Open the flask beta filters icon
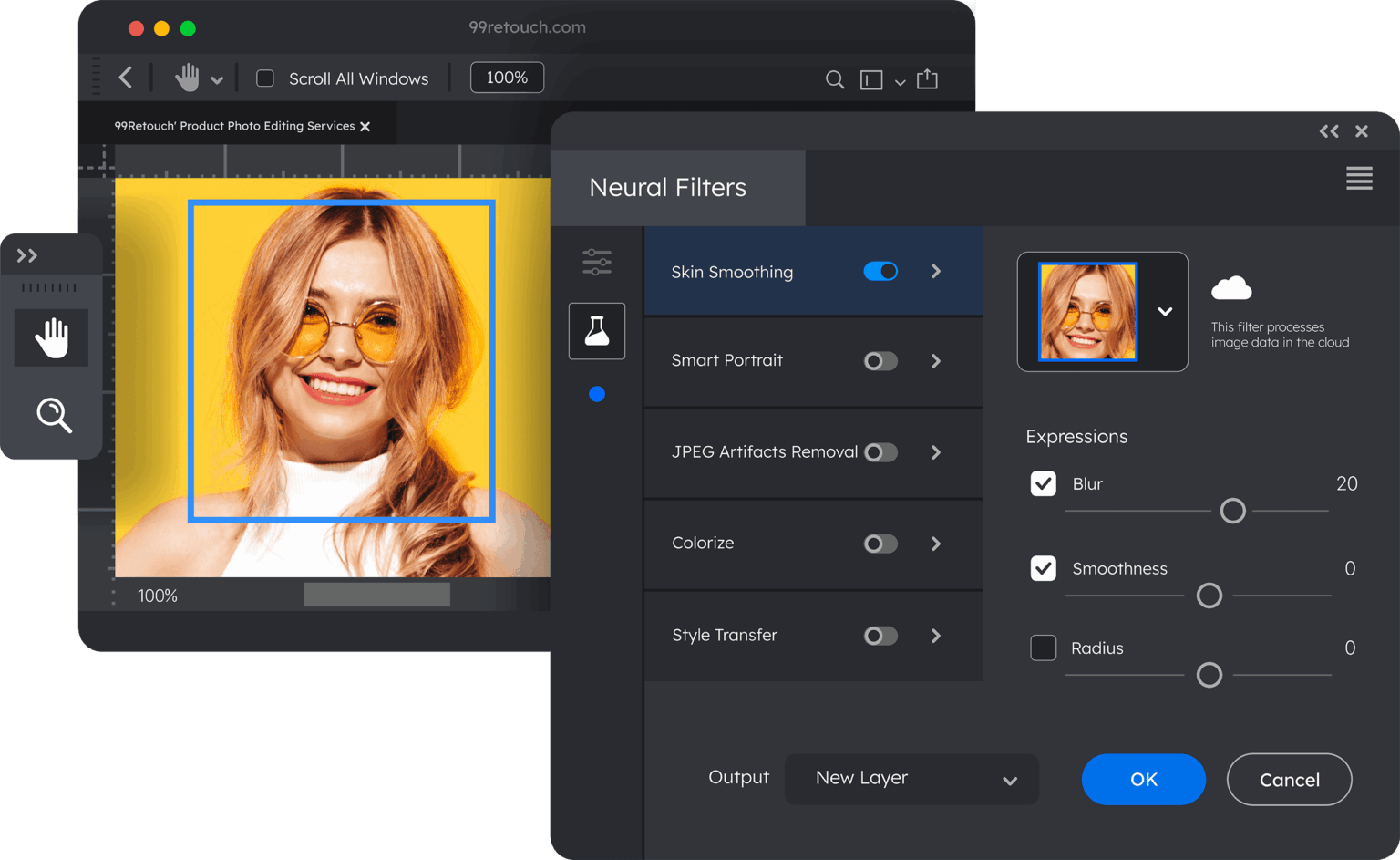Viewport: 1400px width, 860px height. click(x=597, y=331)
